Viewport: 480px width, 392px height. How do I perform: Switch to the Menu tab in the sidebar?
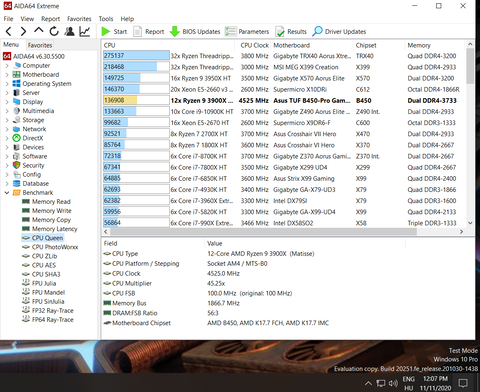(x=11, y=44)
